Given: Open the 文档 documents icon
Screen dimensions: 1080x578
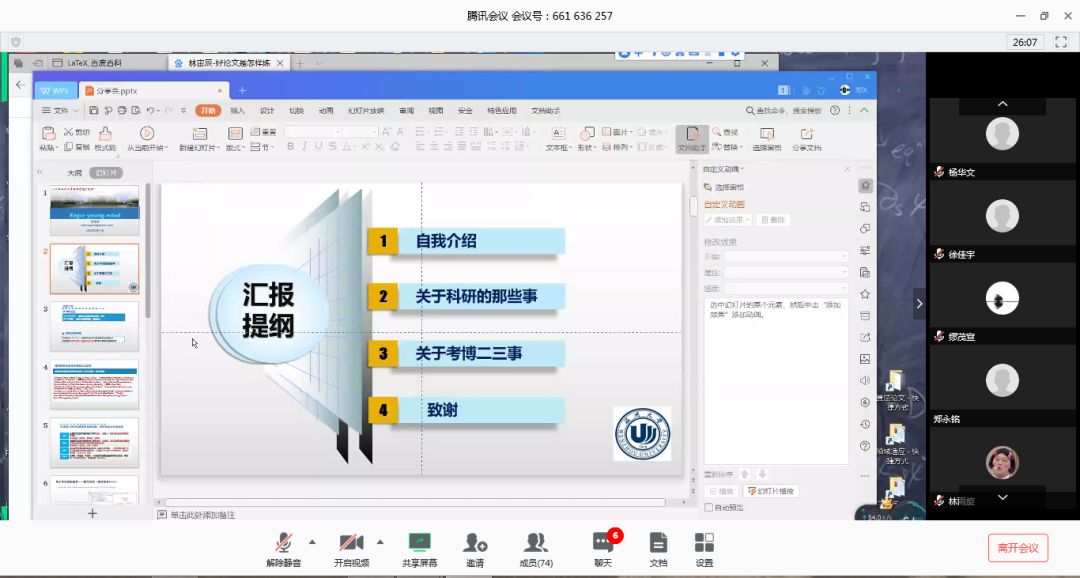Looking at the screenshot, I should pos(658,543).
